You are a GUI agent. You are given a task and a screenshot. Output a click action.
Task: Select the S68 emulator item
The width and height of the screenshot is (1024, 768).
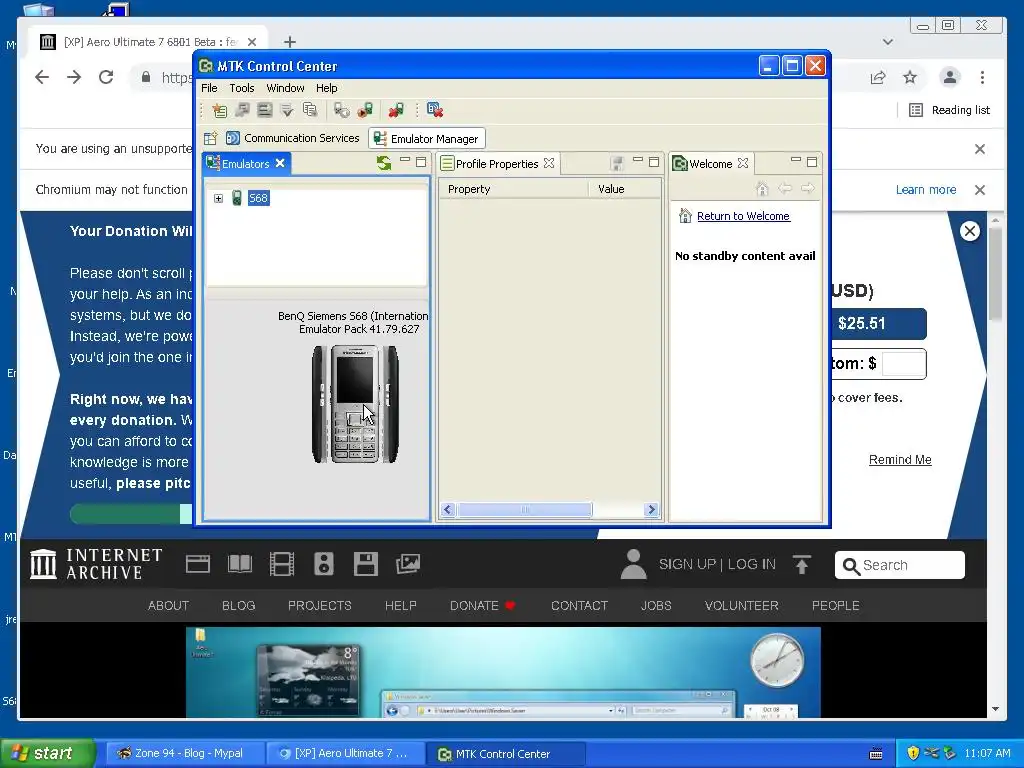click(x=259, y=199)
